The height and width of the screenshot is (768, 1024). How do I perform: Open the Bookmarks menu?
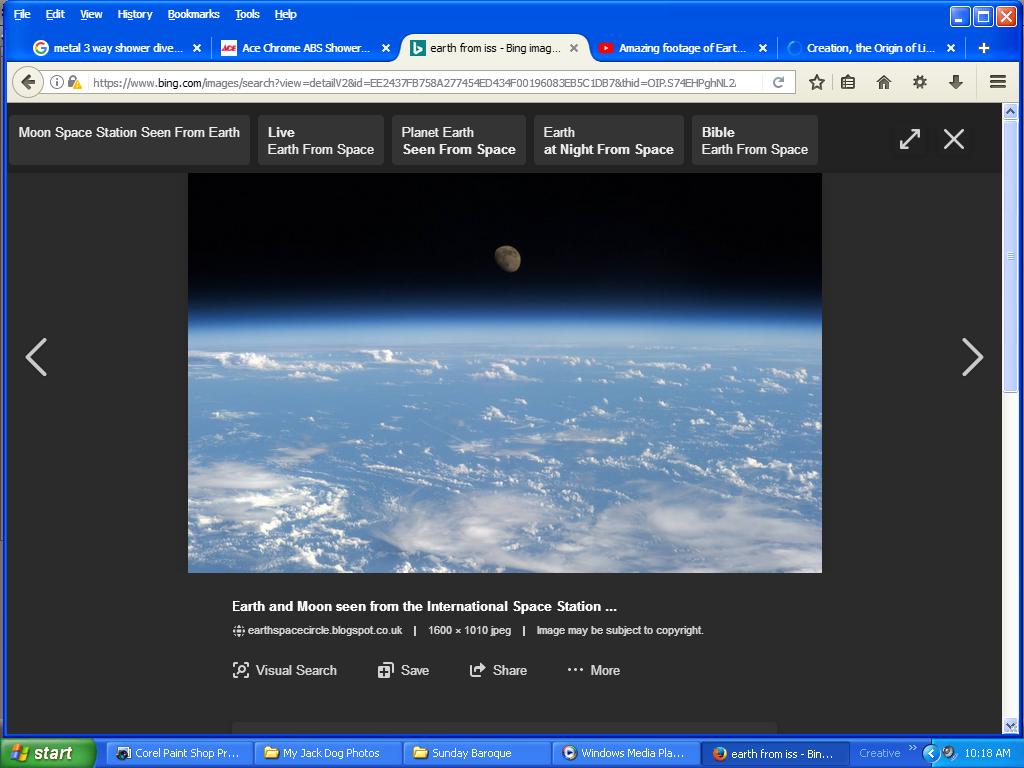click(x=192, y=14)
